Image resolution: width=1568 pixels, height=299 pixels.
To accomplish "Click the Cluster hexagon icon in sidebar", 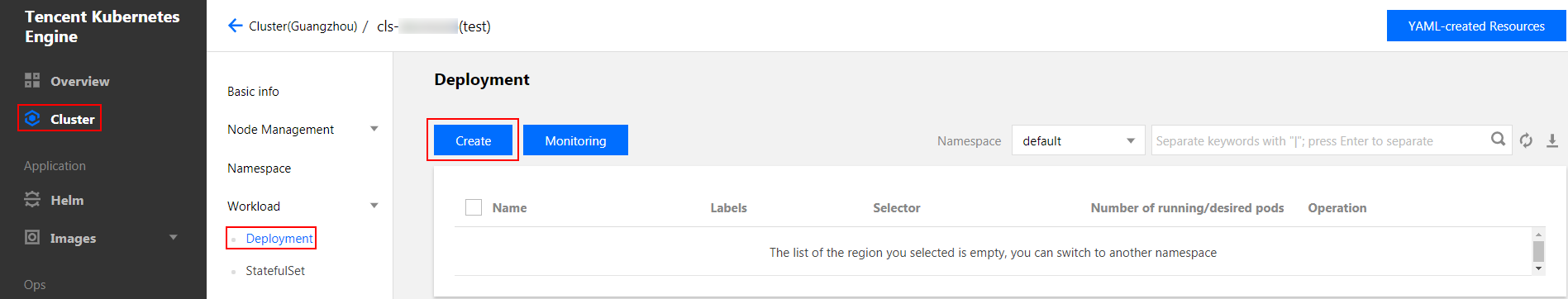I will coord(32,118).
